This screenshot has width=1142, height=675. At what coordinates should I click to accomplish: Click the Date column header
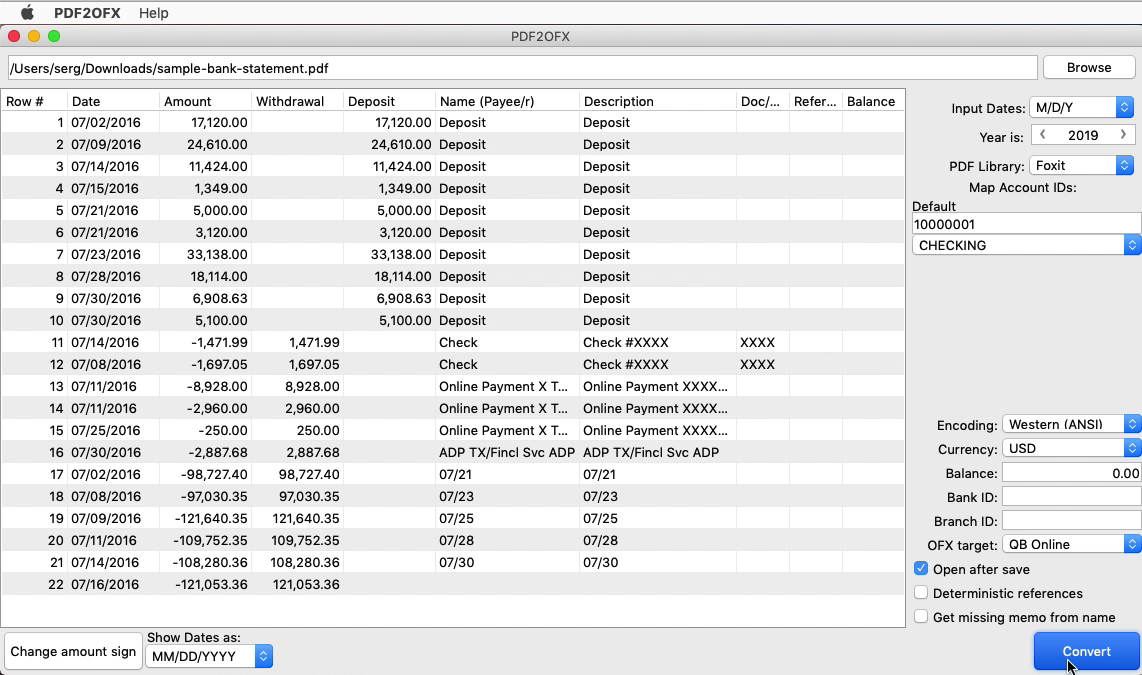112,101
